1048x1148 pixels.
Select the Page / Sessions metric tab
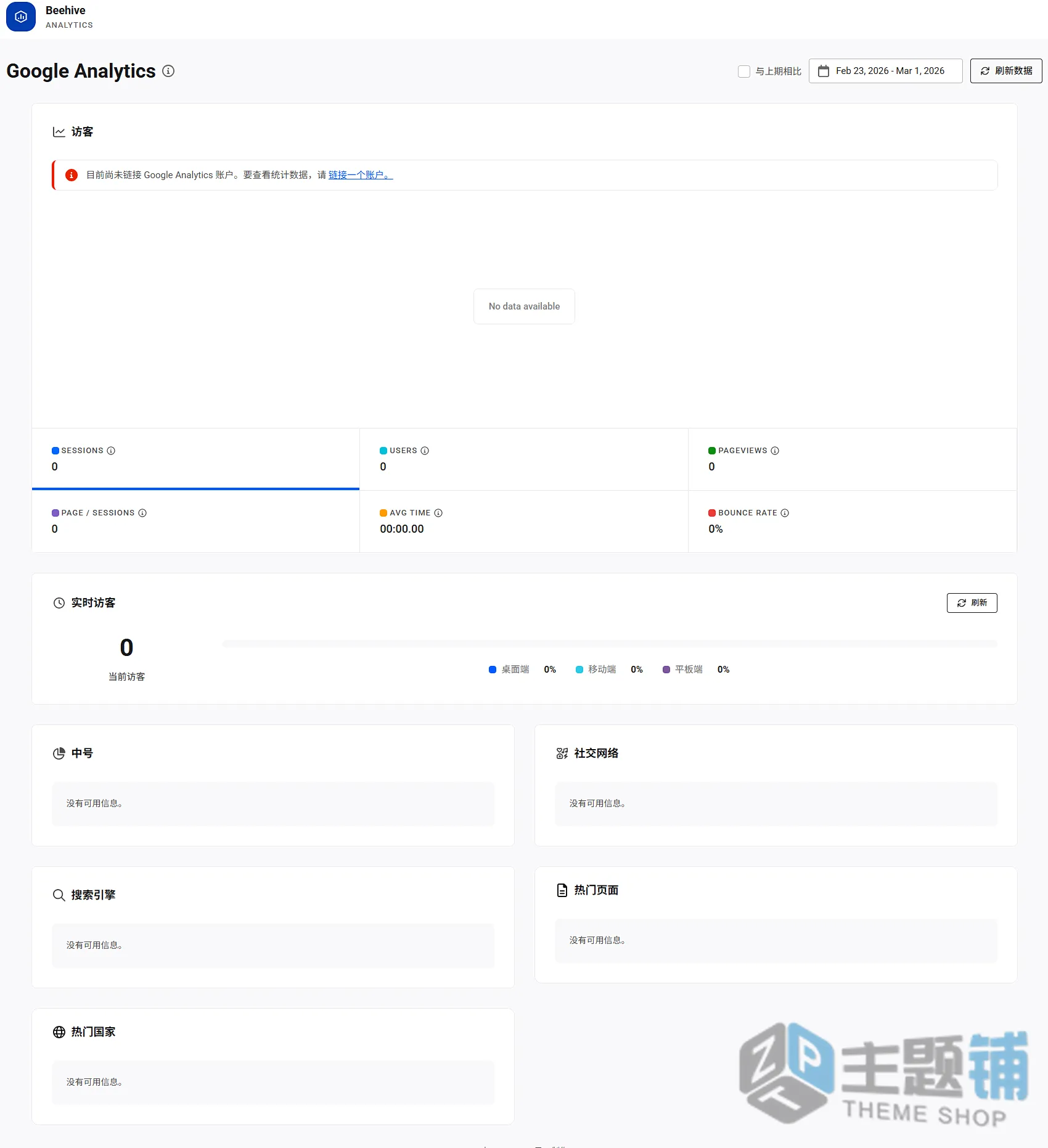195,522
